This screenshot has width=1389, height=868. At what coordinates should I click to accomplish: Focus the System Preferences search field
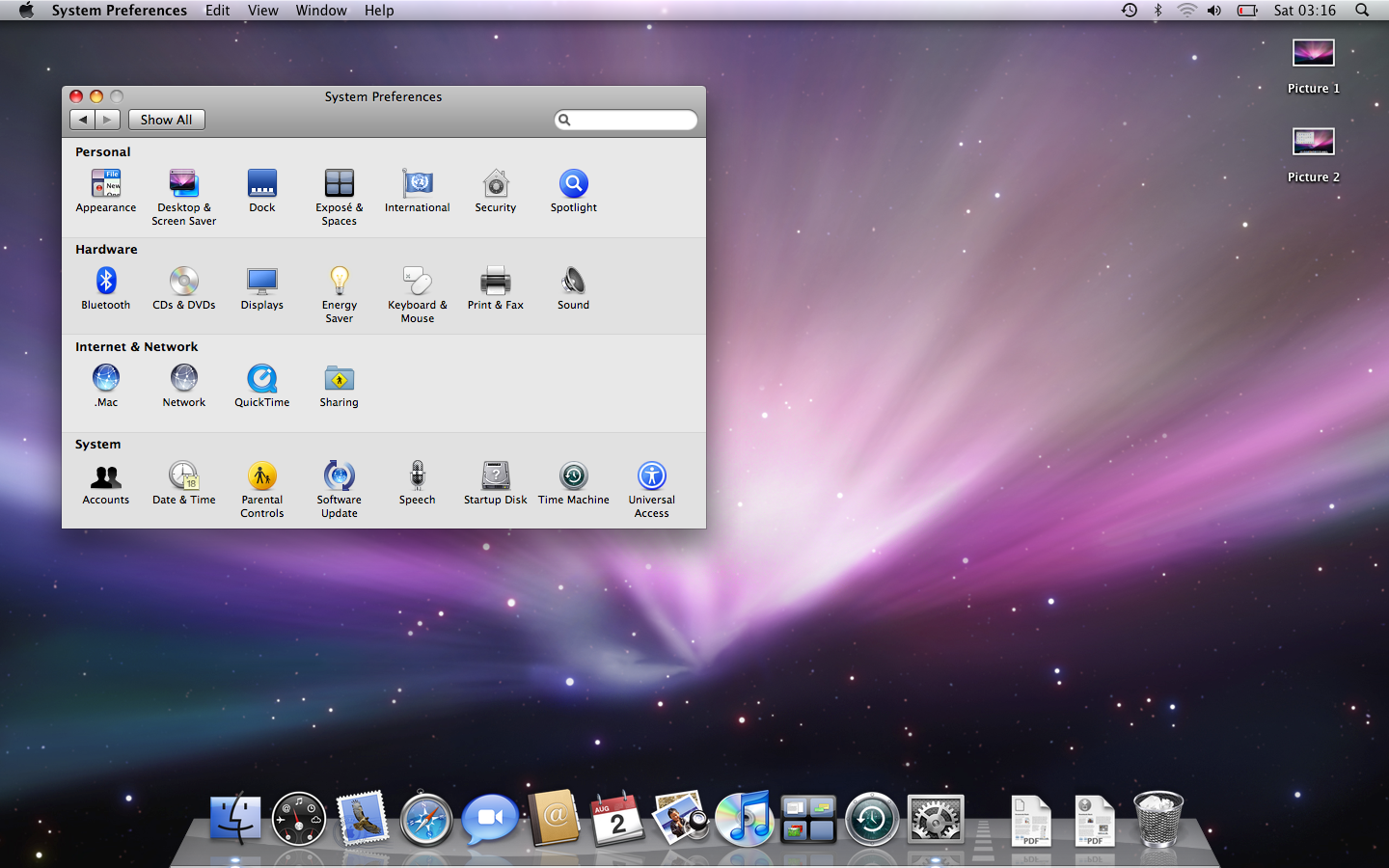(626, 120)
